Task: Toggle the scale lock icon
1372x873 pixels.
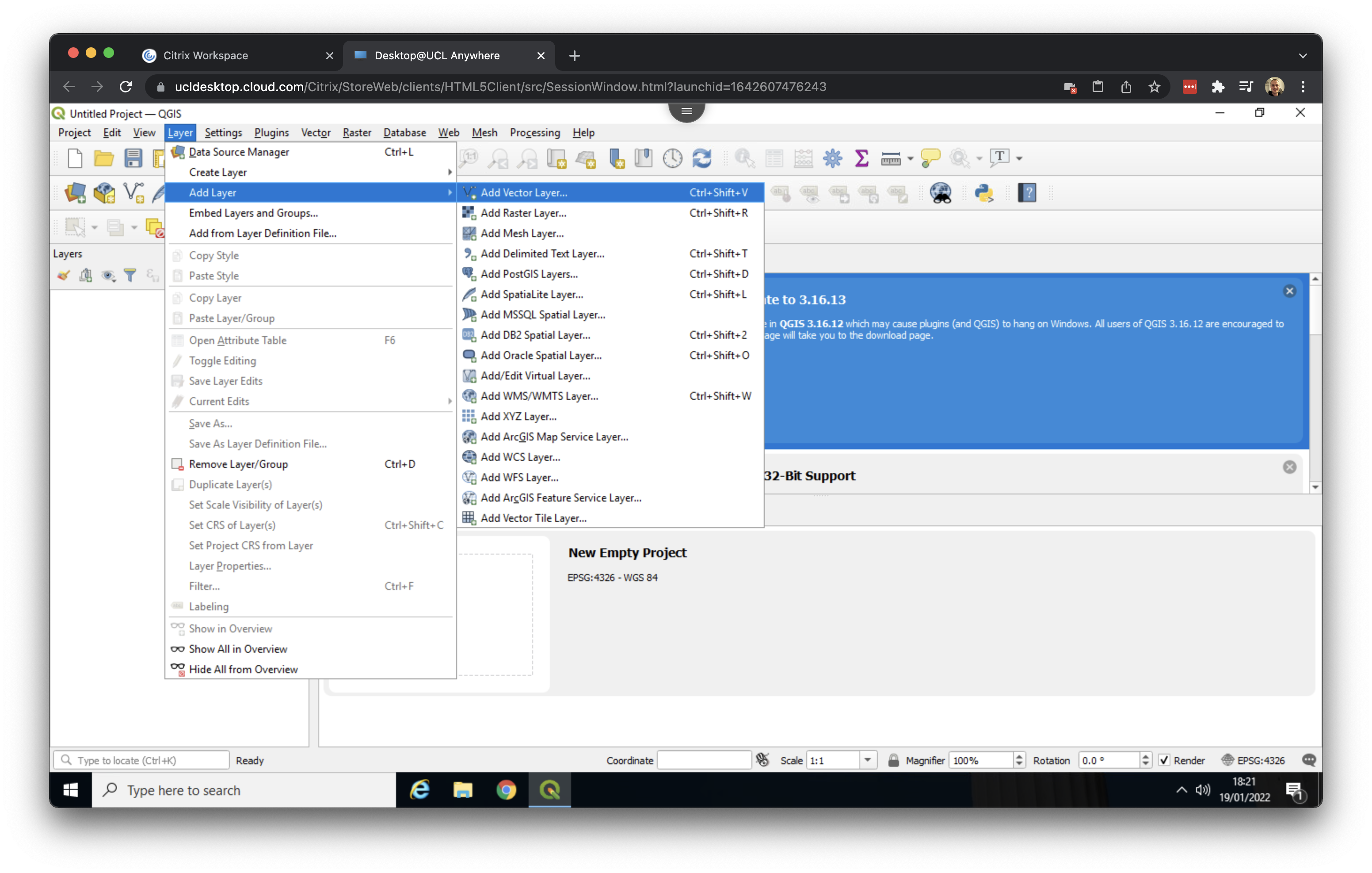Action: pos(893,760)
